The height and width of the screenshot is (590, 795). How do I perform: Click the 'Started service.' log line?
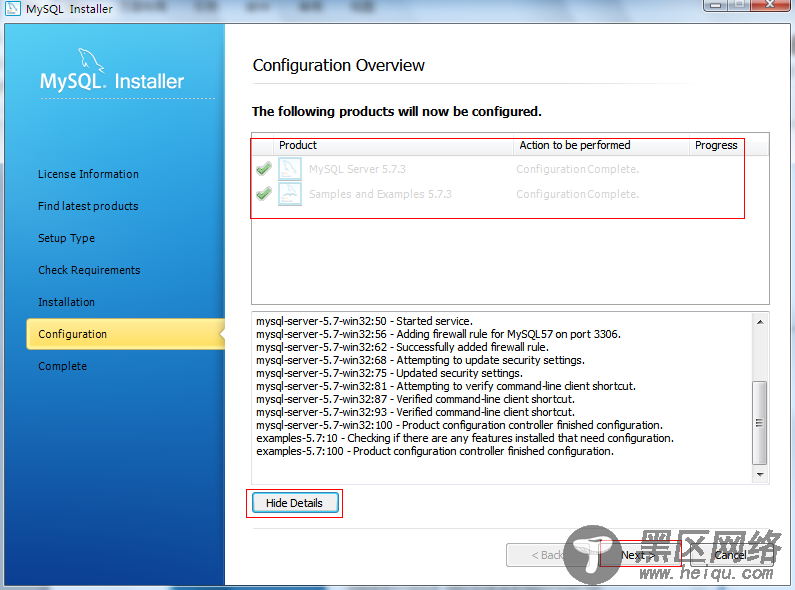pos(364,321)
